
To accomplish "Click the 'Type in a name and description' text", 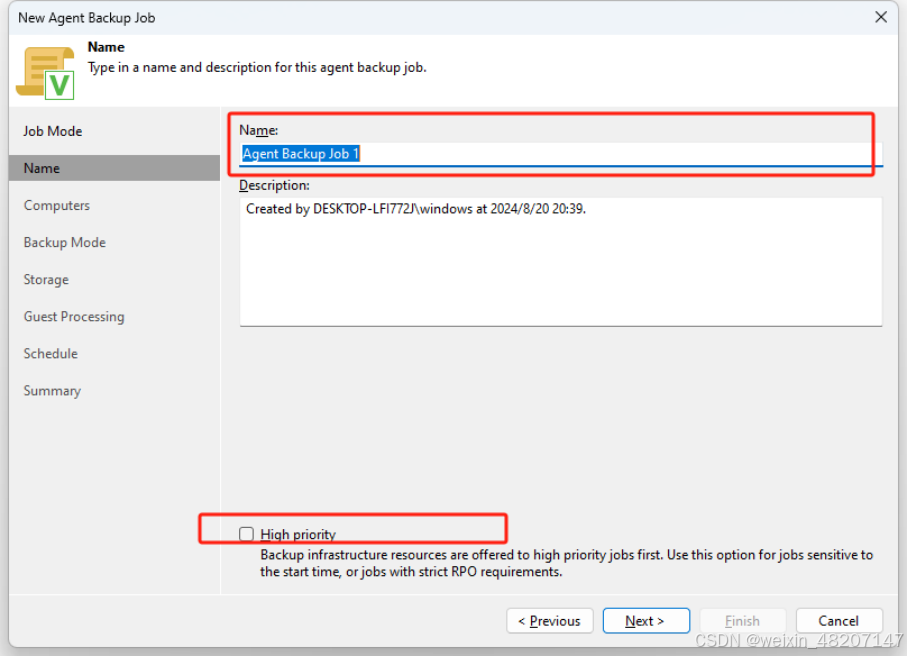I will pyautogui.click(x=257, y=68).
